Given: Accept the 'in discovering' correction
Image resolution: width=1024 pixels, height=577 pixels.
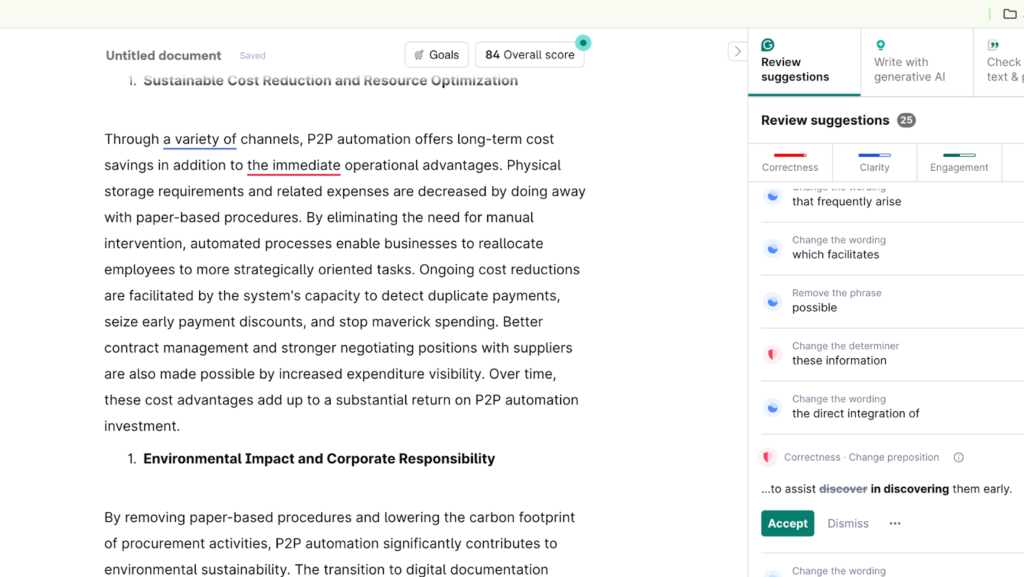Looking at the screenshot, I should click(787, 524).
